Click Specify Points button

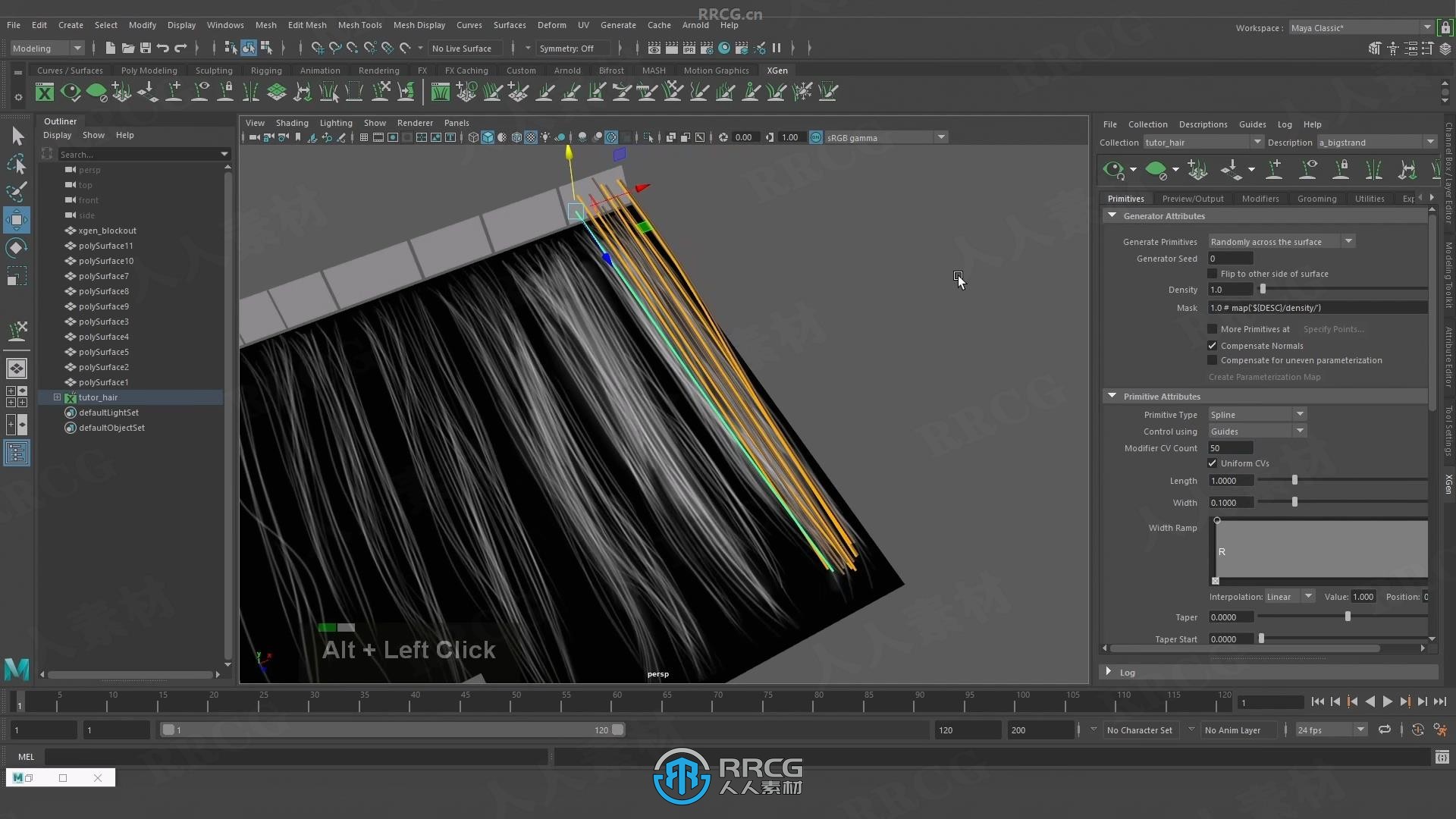click(1335, 329)
